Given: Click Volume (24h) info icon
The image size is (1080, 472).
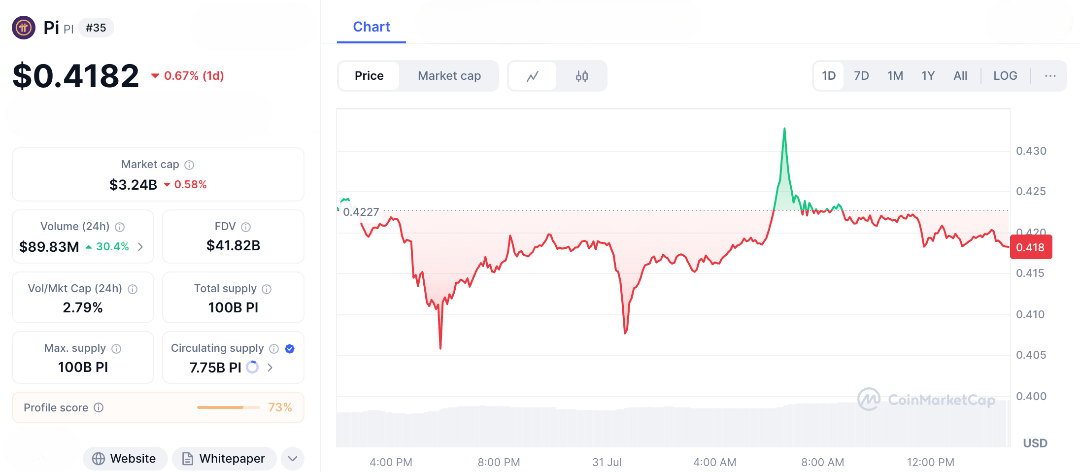Looking at the screenshot, I should point(120,227).
